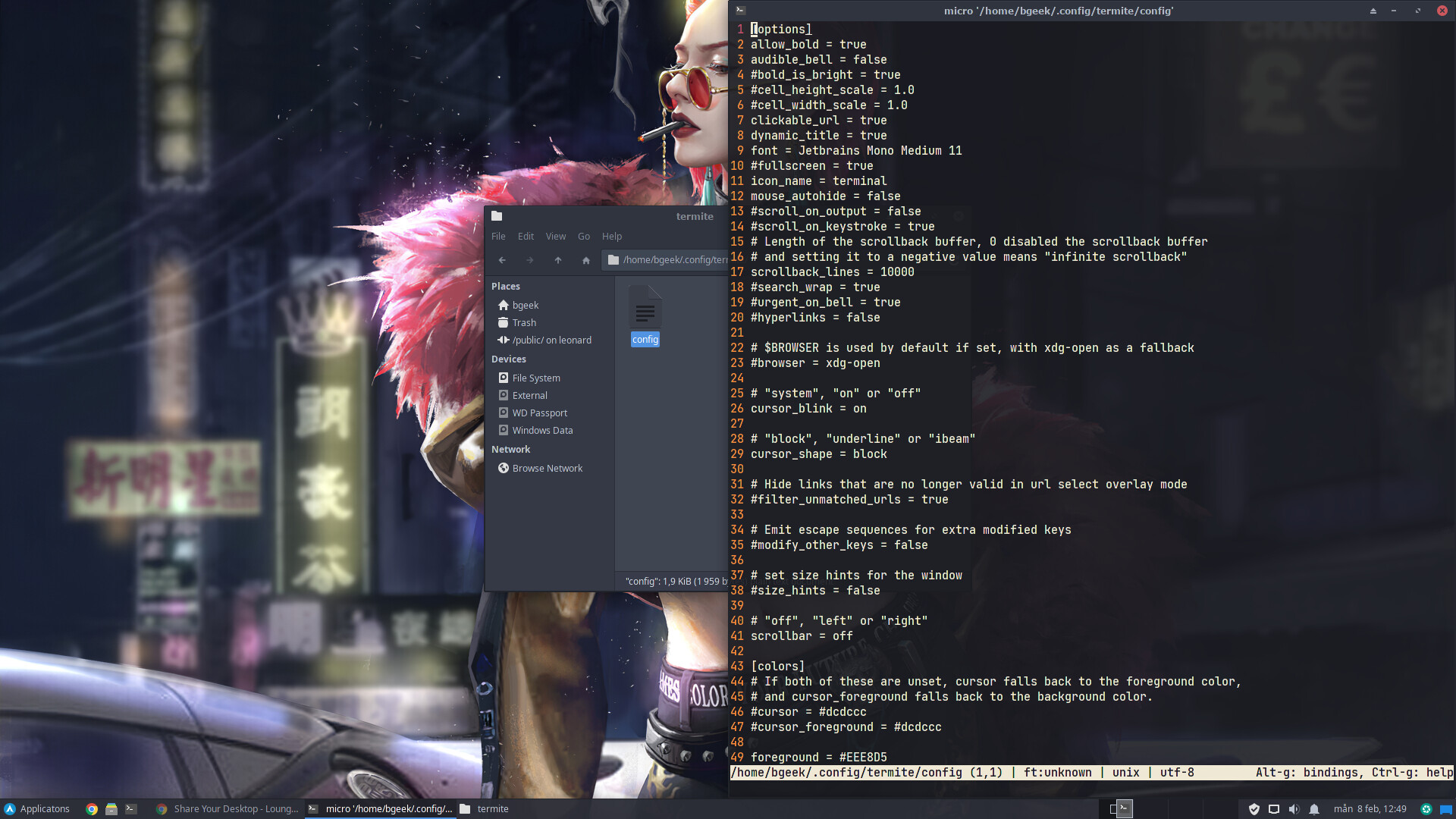The width and height of the screenshot is (1456, 819).
Task: Go forward in file manager
Action: click(530, 260)
